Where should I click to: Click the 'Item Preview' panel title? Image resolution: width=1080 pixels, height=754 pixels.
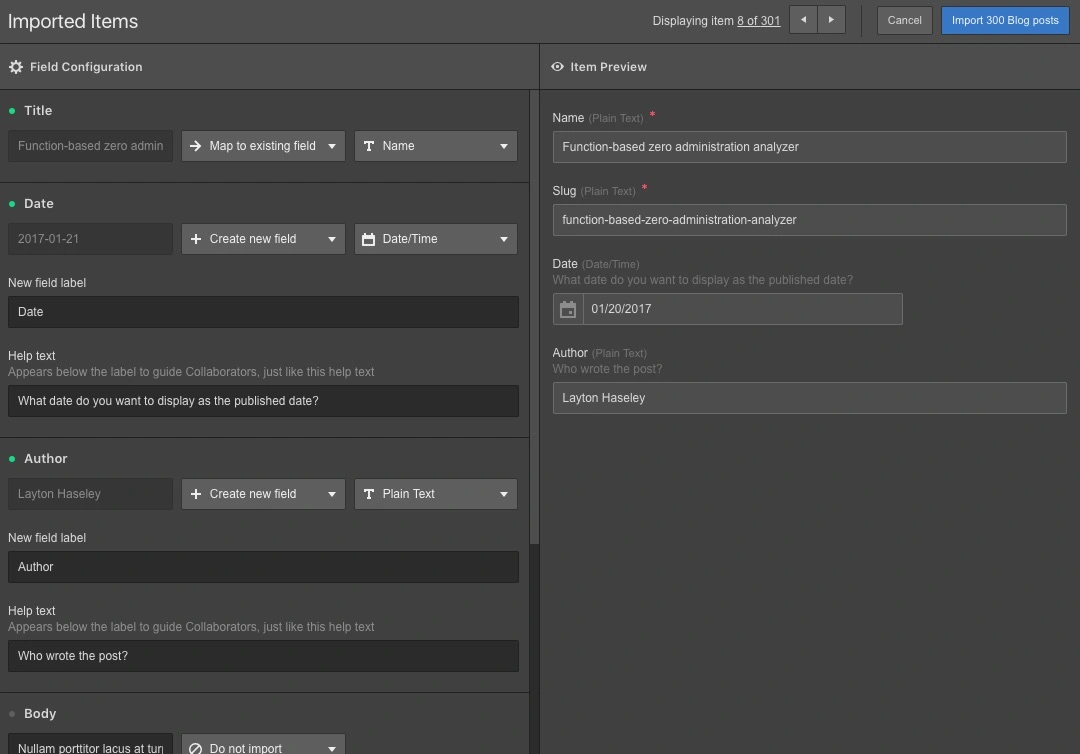point(608,67)
